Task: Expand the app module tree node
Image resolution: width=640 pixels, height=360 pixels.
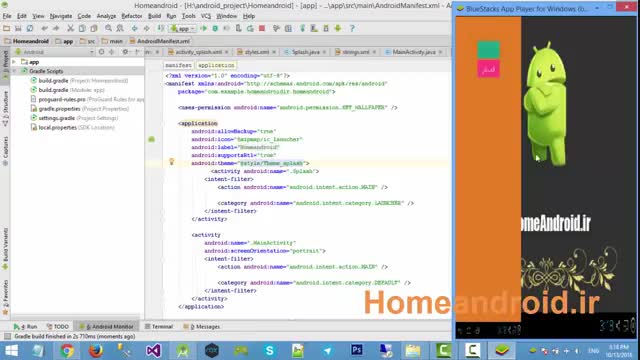Action: pyautogui.click(x=15, y=62)
